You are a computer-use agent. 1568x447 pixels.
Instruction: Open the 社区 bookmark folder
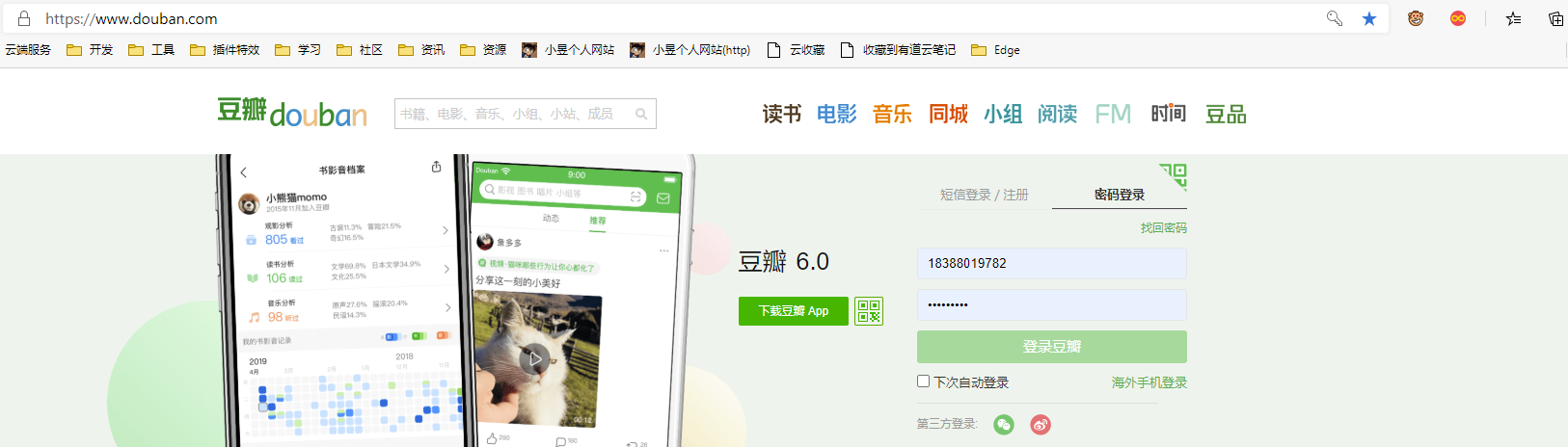pyautogui.click(x=360, y=50)
